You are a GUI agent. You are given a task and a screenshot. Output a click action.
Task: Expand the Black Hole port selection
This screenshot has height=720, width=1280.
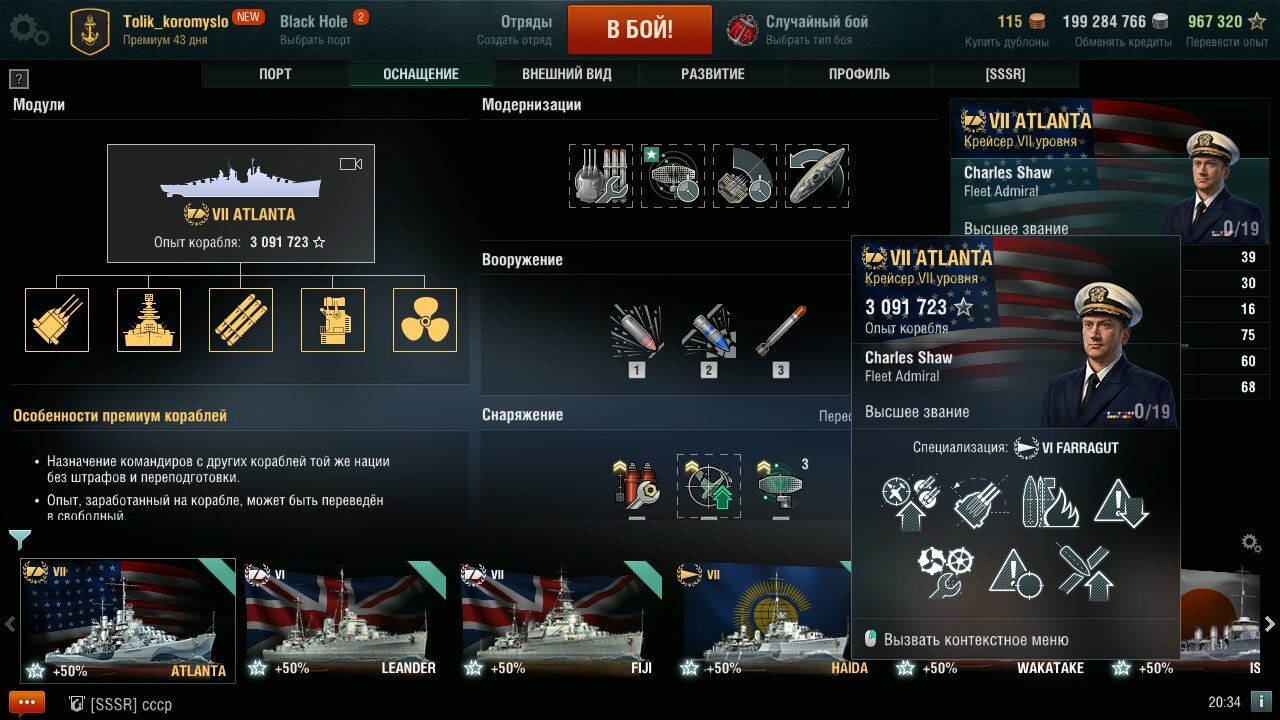[x=315, y=28]
